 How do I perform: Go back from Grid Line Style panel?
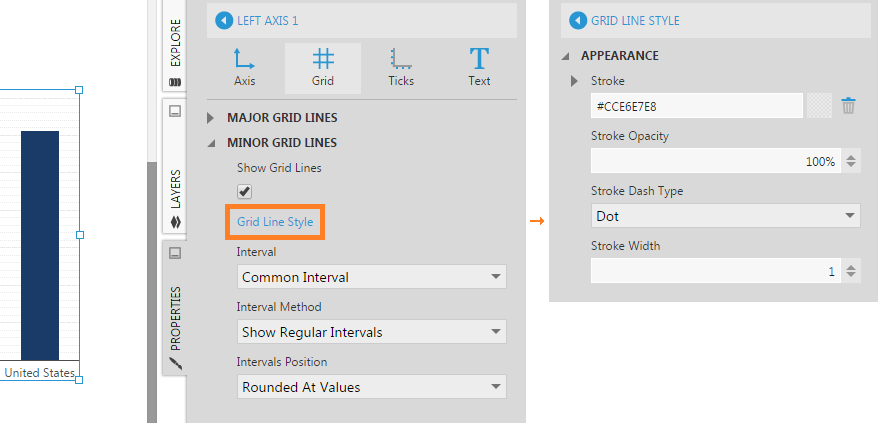click(x=578, y=21)
